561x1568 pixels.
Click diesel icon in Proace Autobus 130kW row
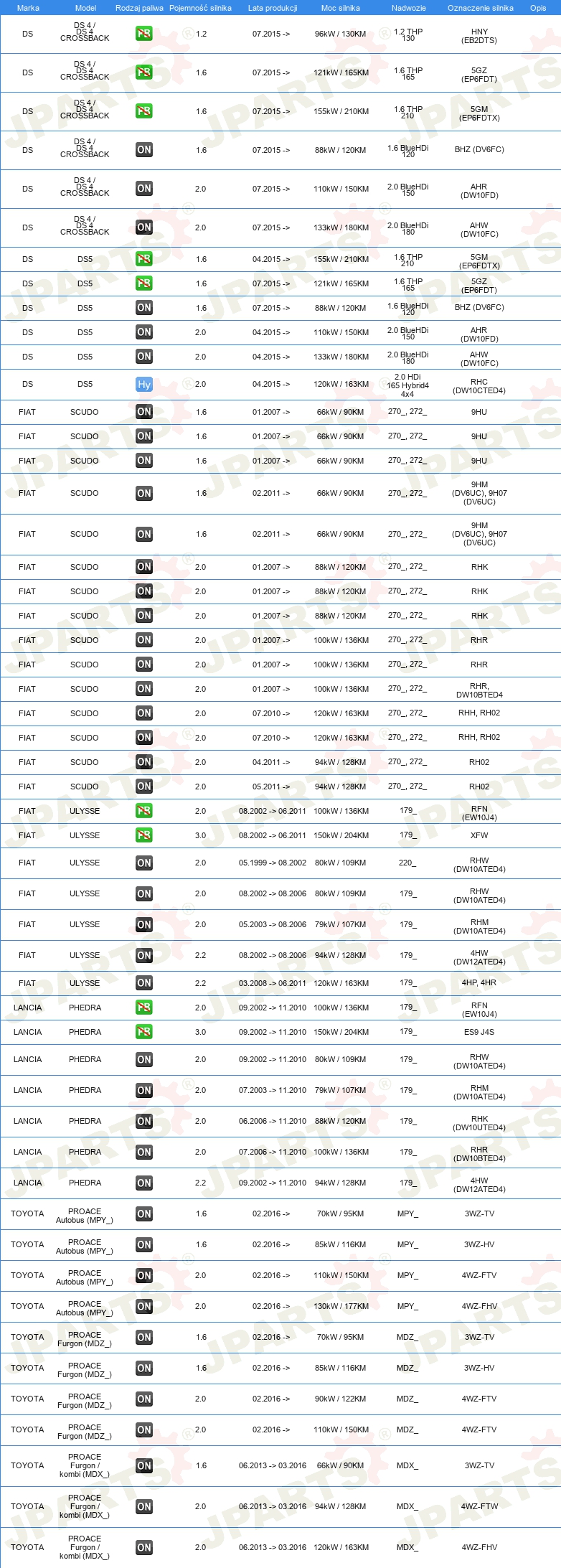click(144, 1307)
